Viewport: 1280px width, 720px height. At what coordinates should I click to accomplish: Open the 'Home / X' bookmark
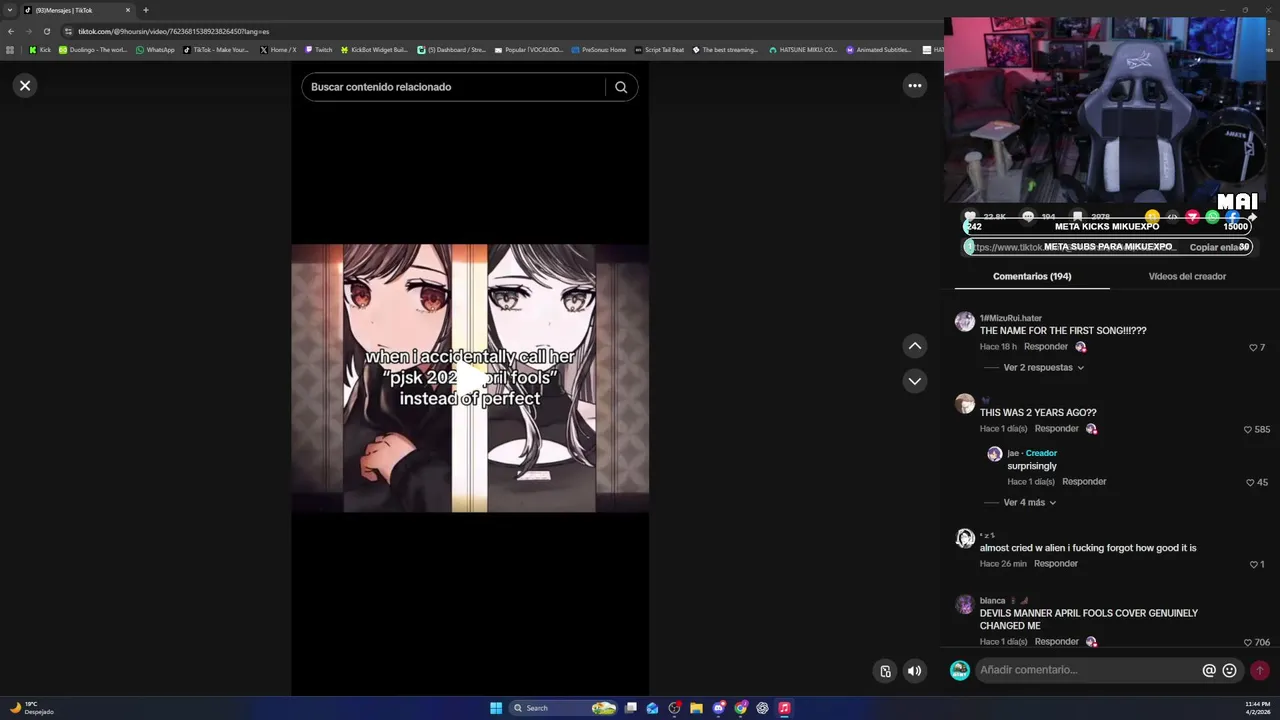coord(277,50)
